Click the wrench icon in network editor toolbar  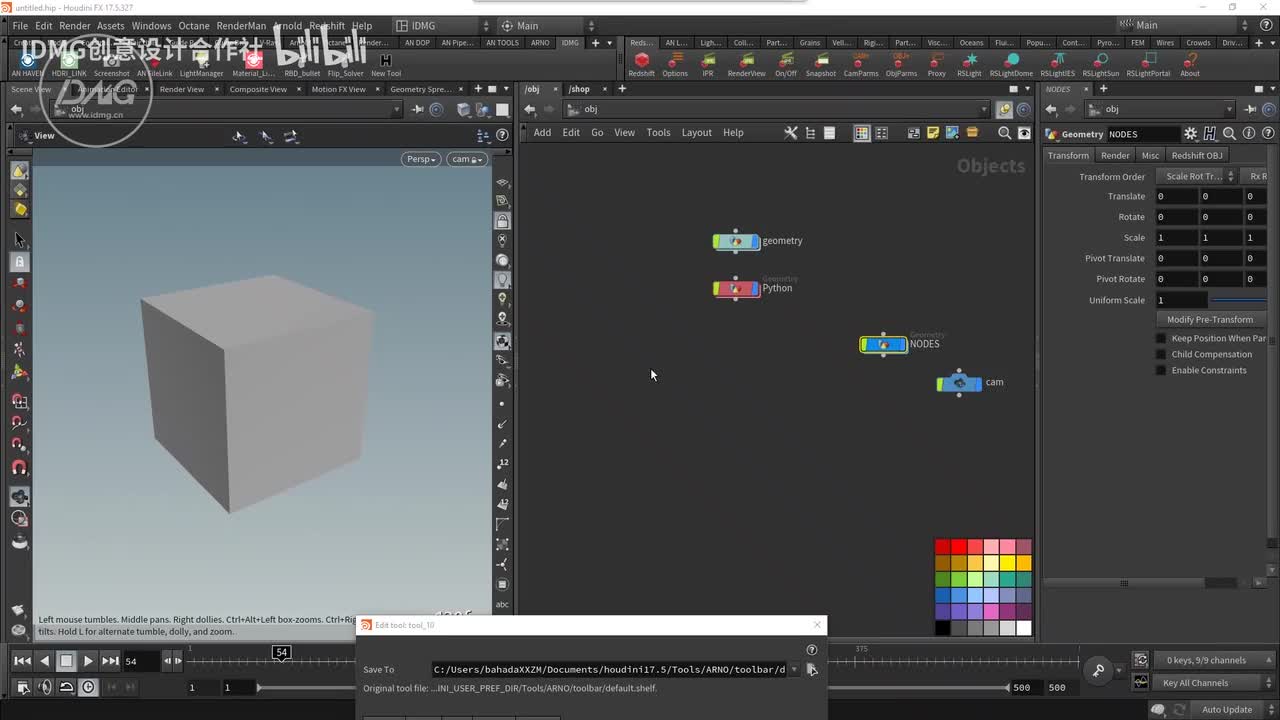click(x=790, y=133)
